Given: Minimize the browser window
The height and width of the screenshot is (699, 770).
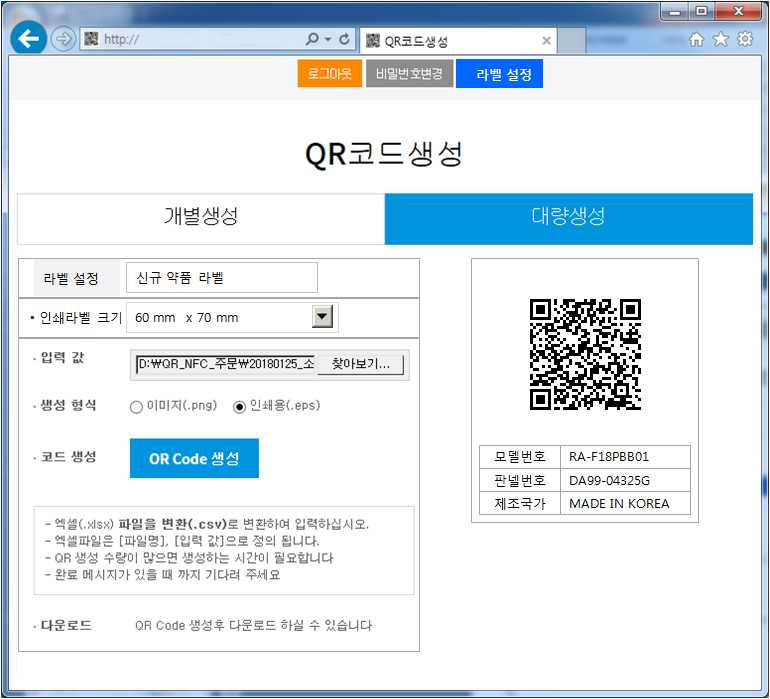Looking at the screenshot, I should (675, 11).
